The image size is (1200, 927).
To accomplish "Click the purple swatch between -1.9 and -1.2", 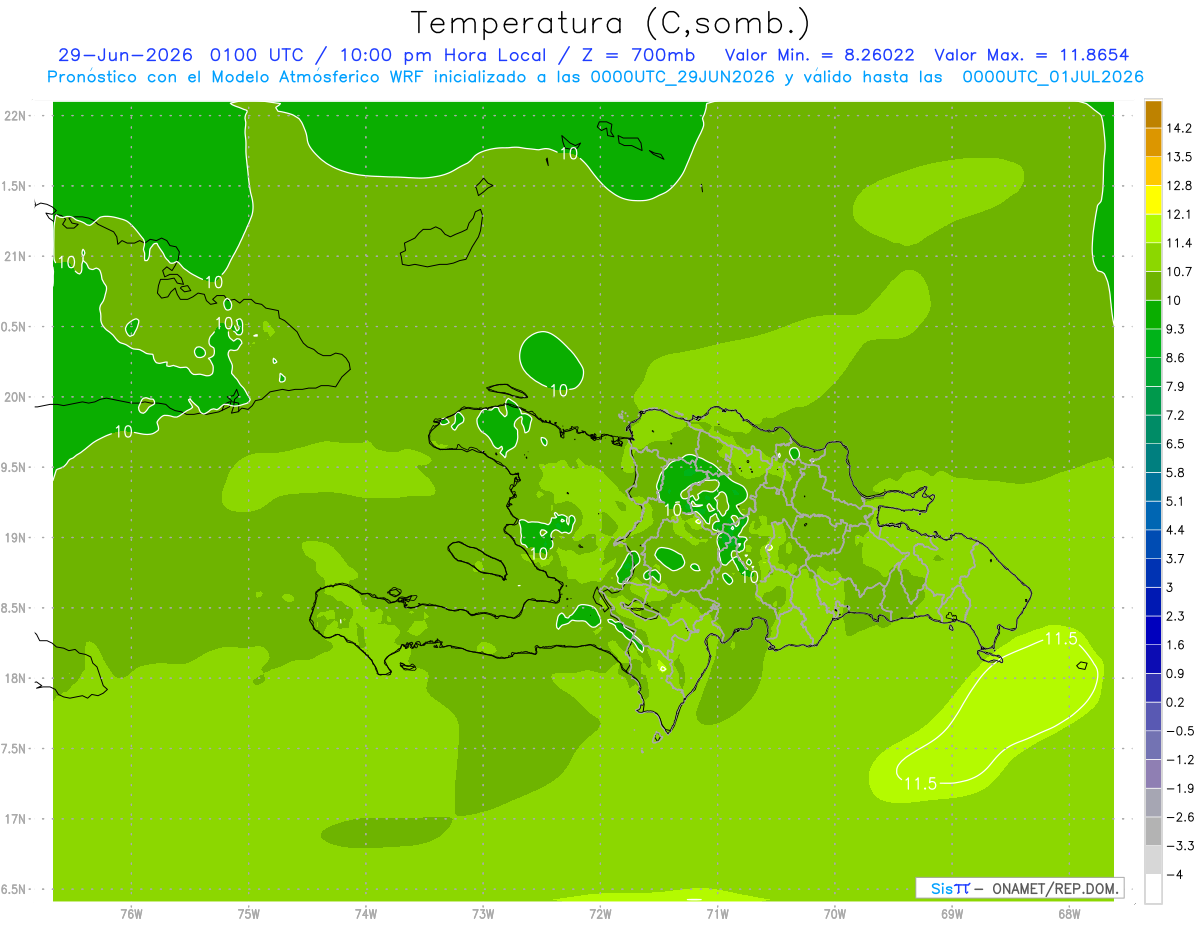I will point(1153,774).
